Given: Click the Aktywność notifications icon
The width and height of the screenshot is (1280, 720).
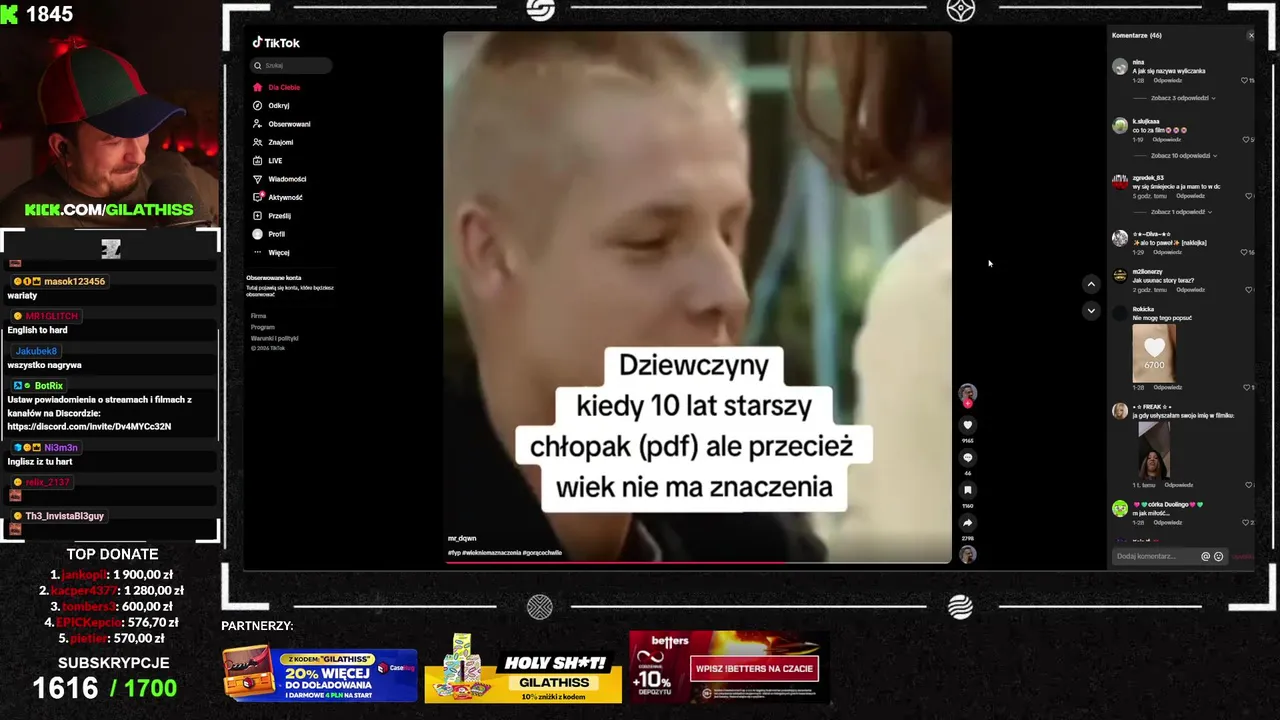Looking at the screenshot, I should pyautogui.click(x=258, y=197).
